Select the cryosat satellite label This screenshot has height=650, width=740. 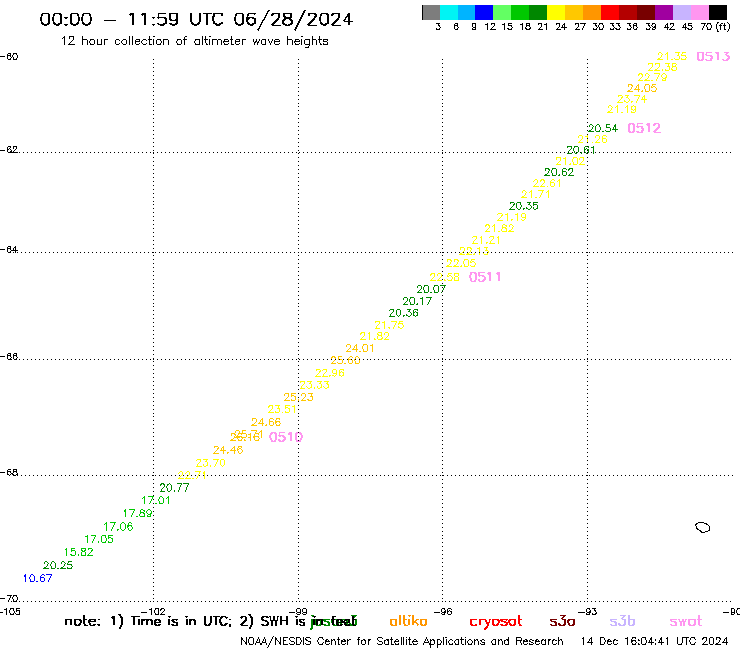click(496, 622)
